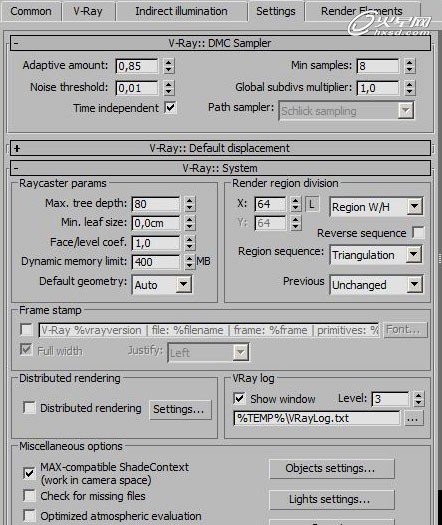Toggle MAX-compatible ShadeContext checkbox
Image resolution: width=442 pixels, height=525 pixels.
click(x=29, y=473)
